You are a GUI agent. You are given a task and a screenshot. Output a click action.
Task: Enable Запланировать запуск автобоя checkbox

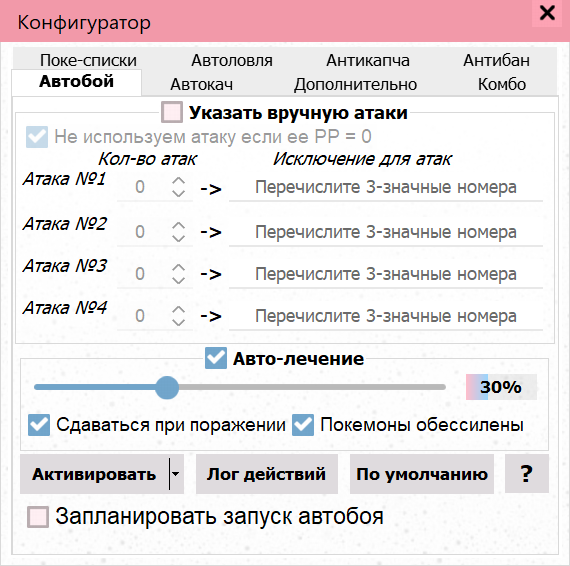tap(38, 517)
